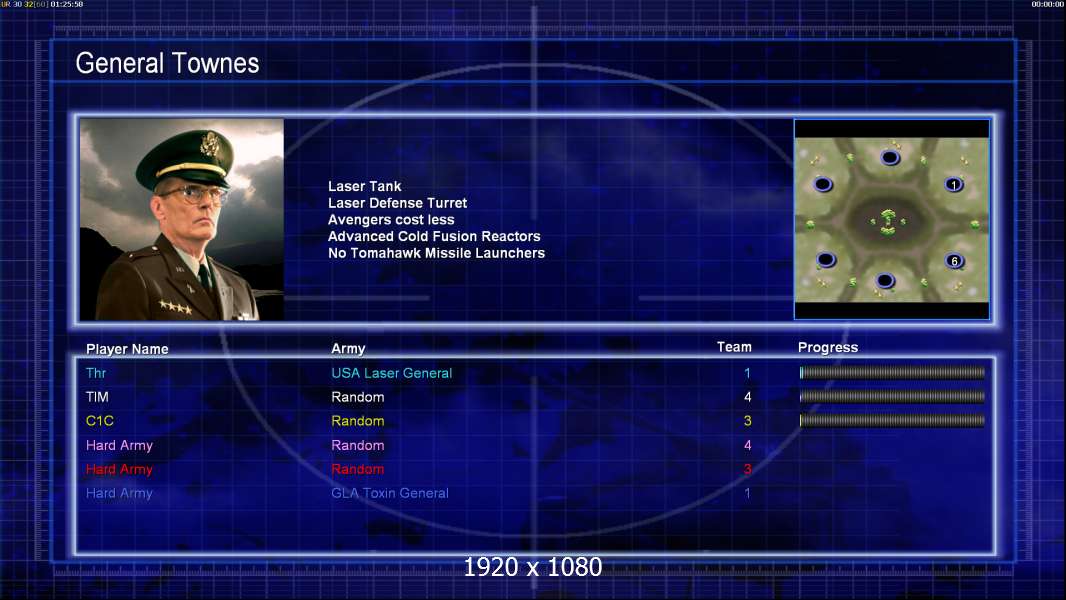
Task: Click the Avengers cost less line
Action: 391,220
